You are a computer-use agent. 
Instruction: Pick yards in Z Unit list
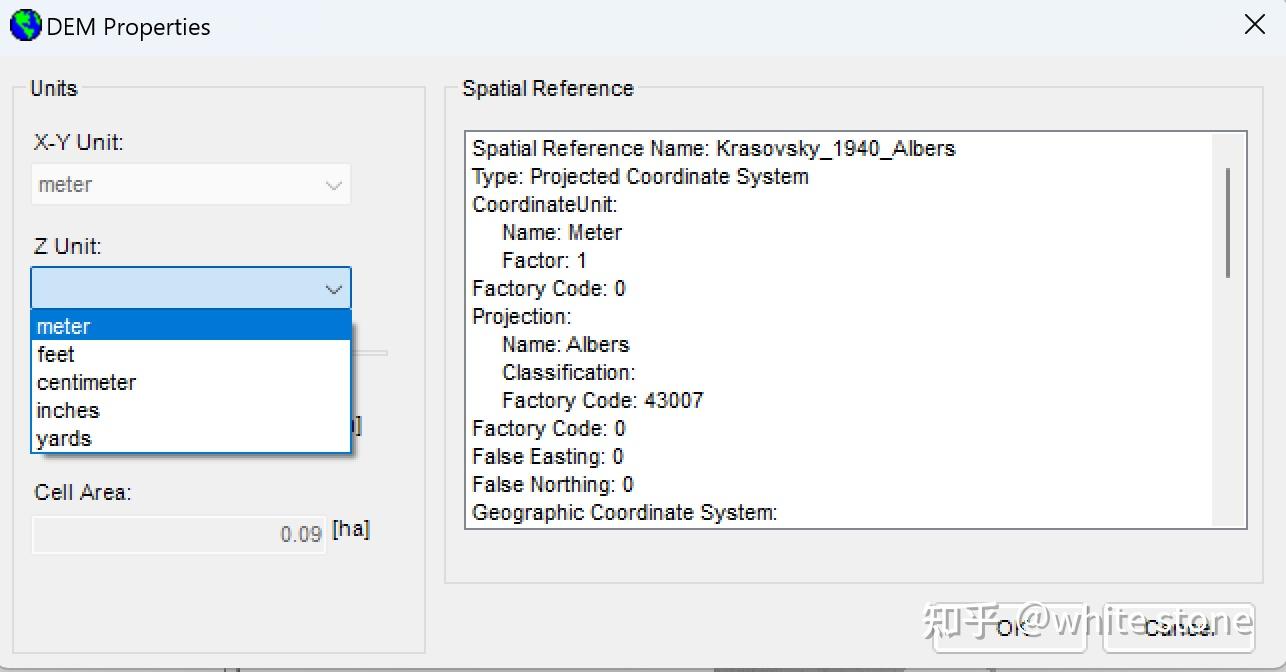pos(191,438)
